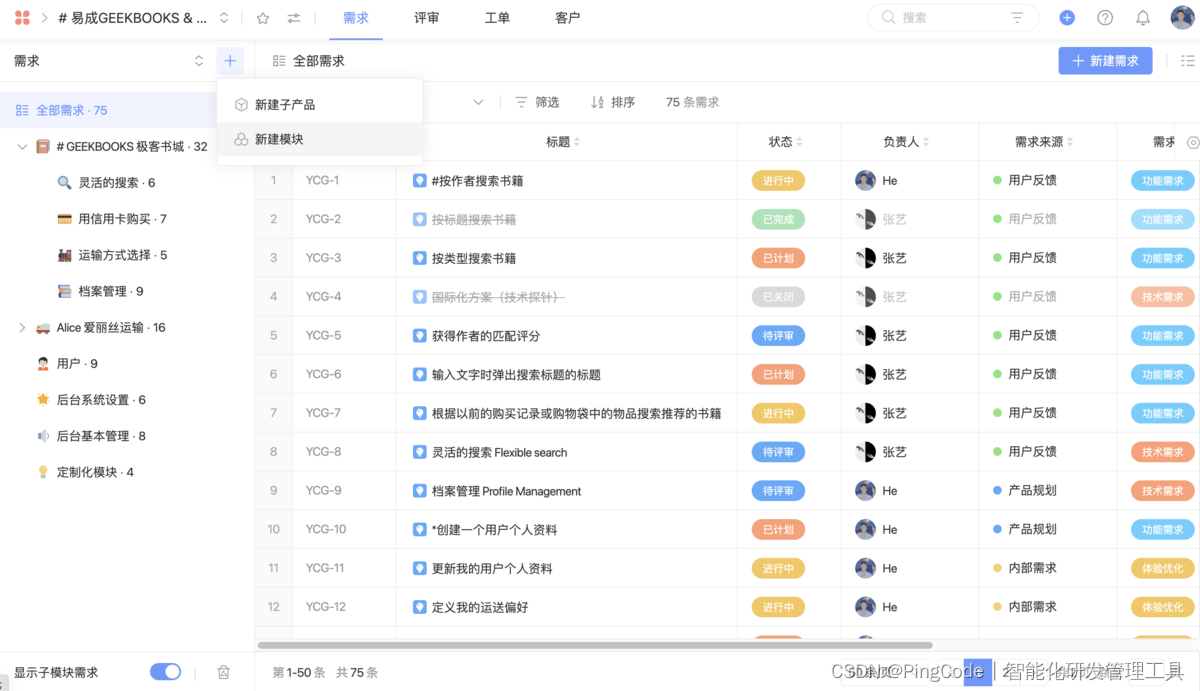Switch to the 客户 tab
The height and width of the screenshot is (691, 1200).
pyautogui.click(x=568, y=18)
